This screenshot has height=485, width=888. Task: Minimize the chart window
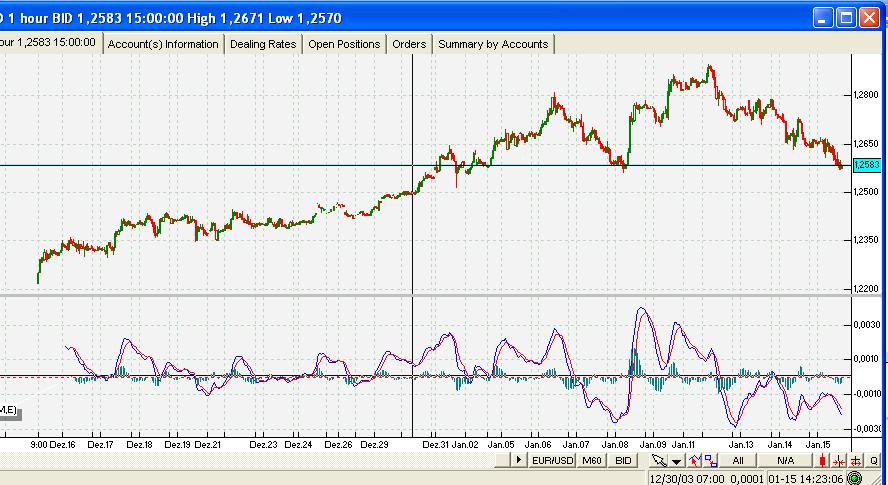point(823,18)
